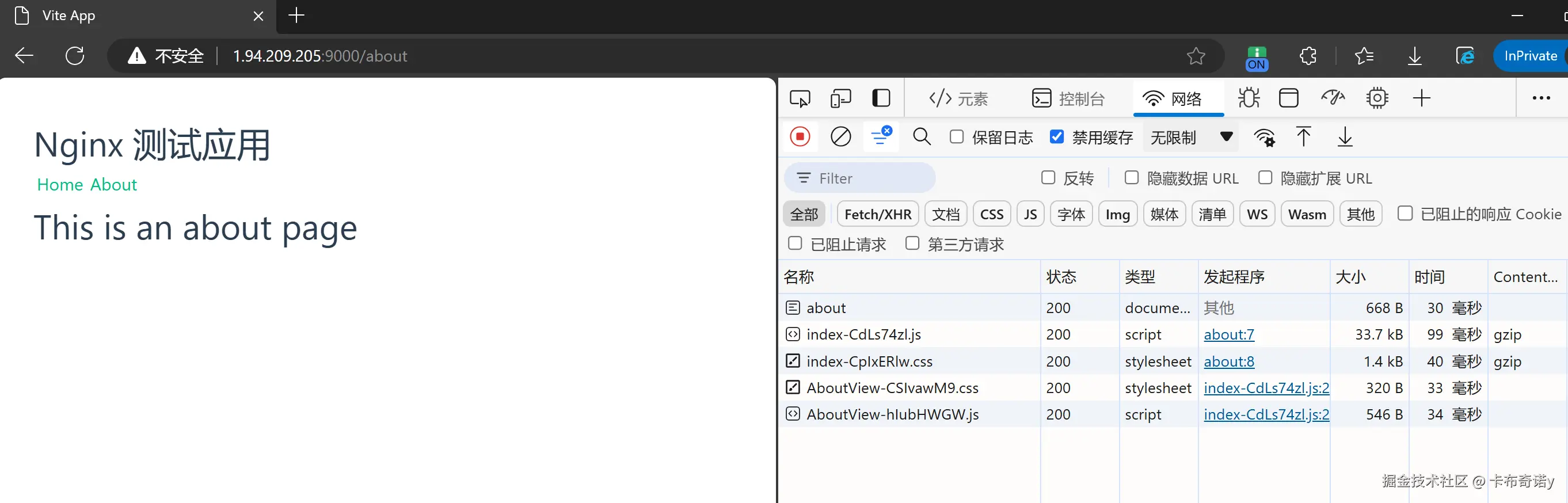Filter requests by 文档

[945, 214]
